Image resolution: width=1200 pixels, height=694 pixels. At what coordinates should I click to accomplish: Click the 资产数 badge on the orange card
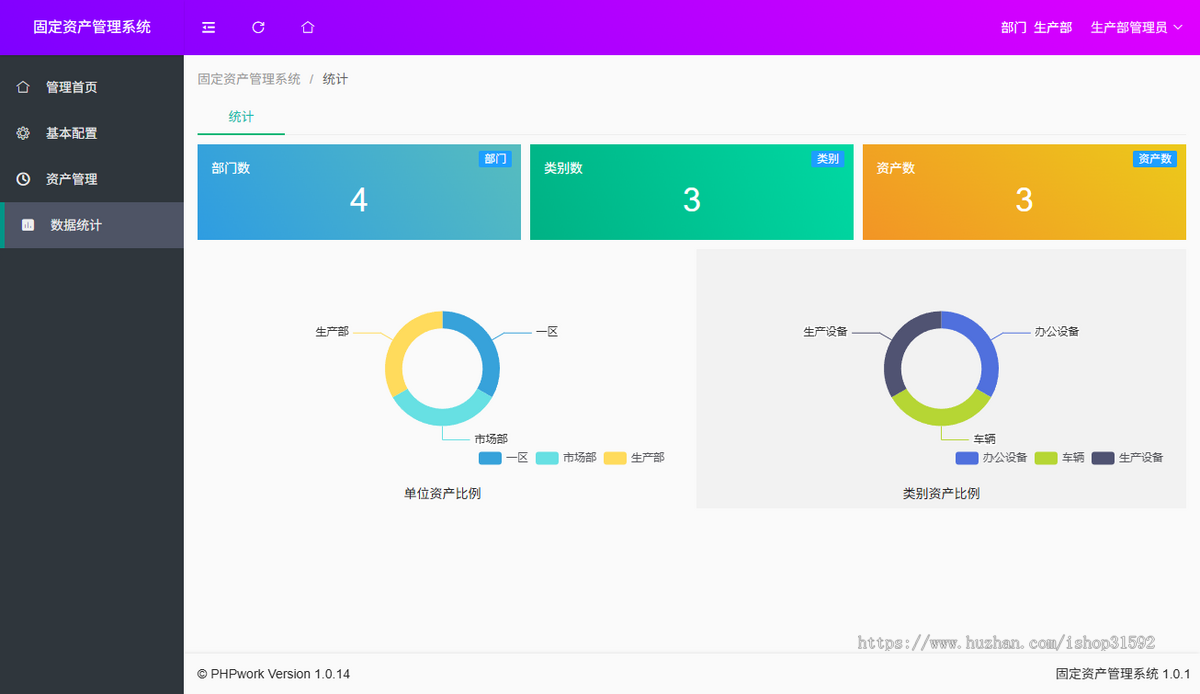(1155, 158)
